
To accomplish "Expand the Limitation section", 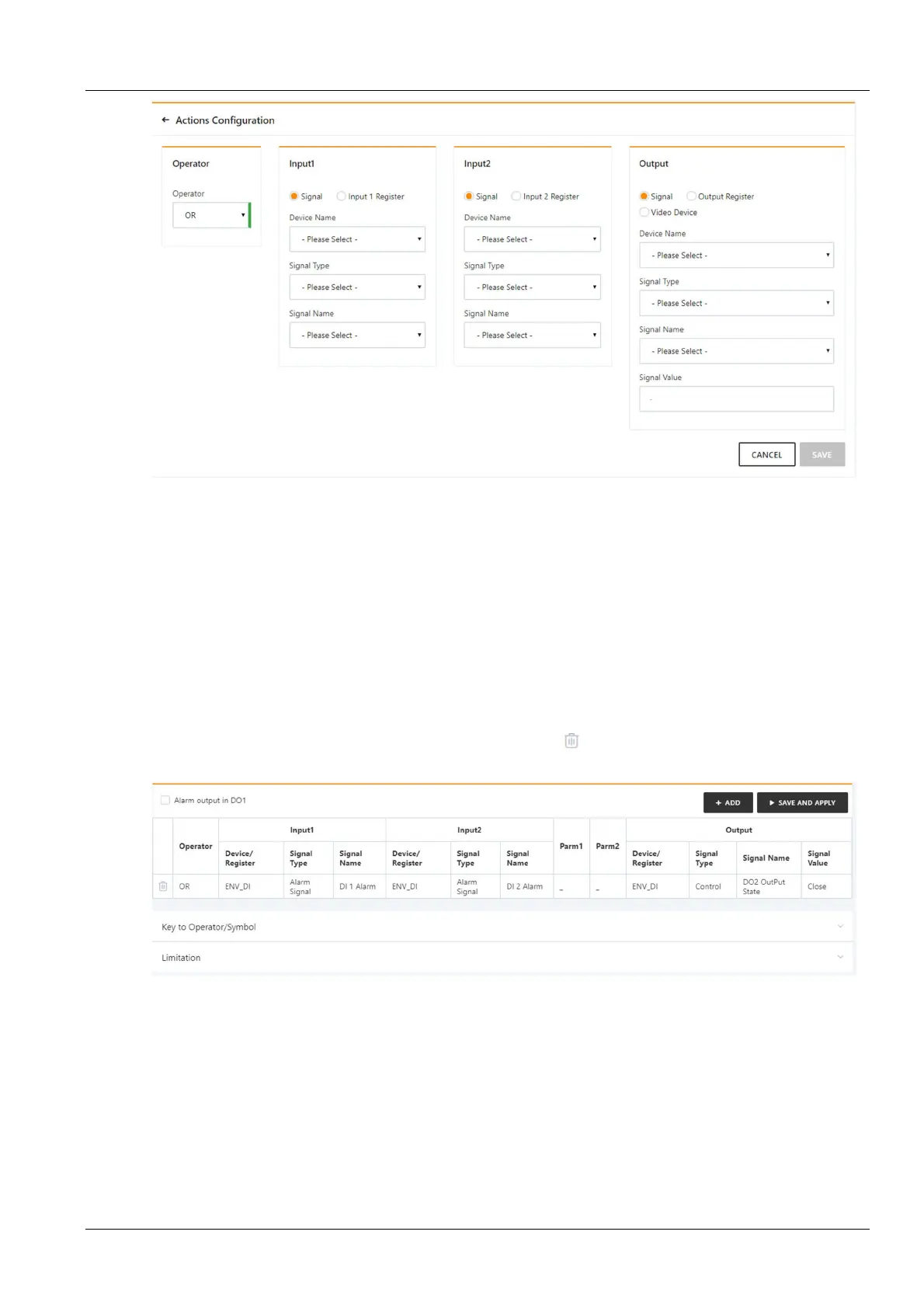I will [502, 958].
